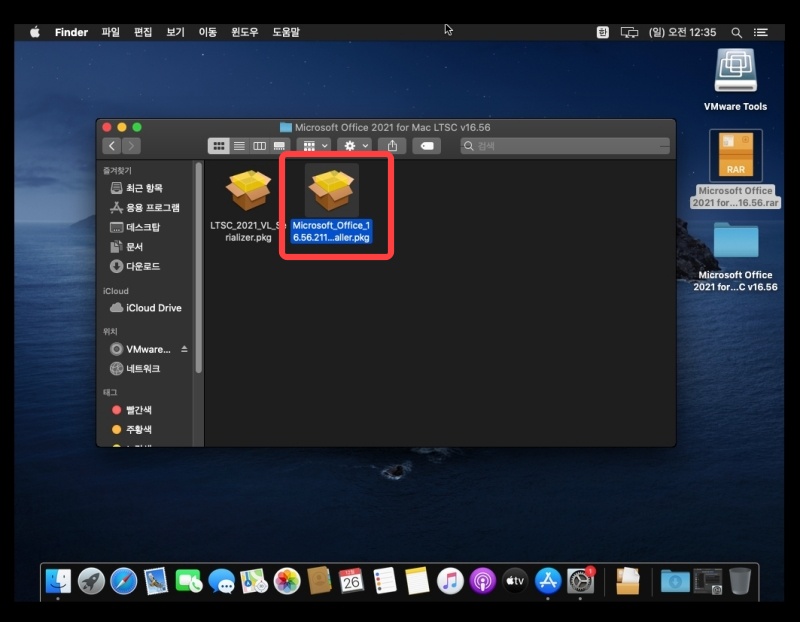
Task: Switch Finder to list view
Action: (239, 146)
